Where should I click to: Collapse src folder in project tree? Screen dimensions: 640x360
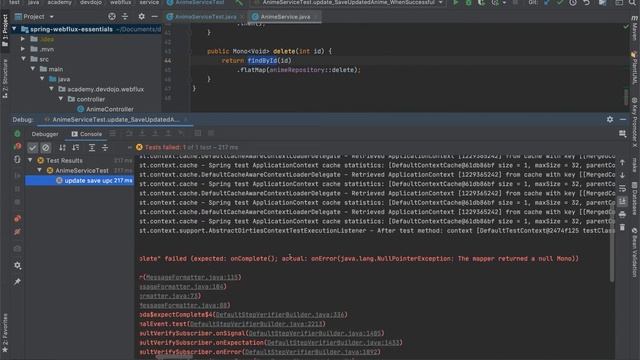click(x=24, y=59)
